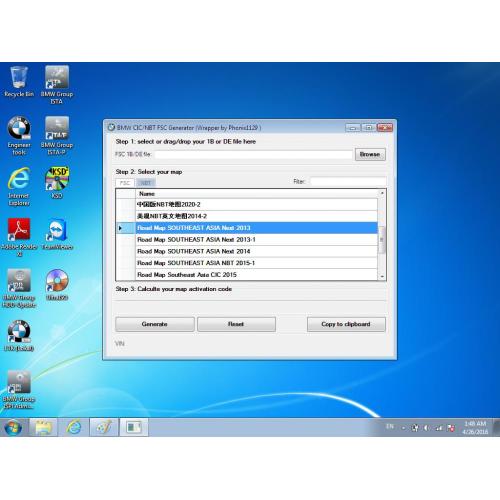The width and height of the screenshot is (500, 500).
Task: Maximize the FSC Generator window
Action: [369, 128]
